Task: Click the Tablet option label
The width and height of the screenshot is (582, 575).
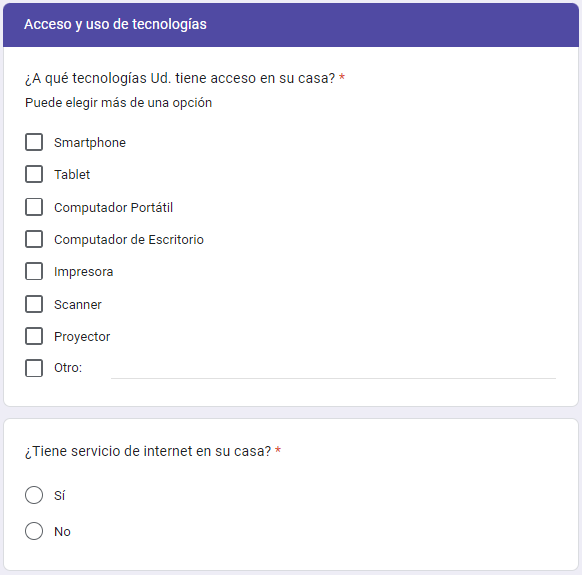Action: [x=72, y=174]
